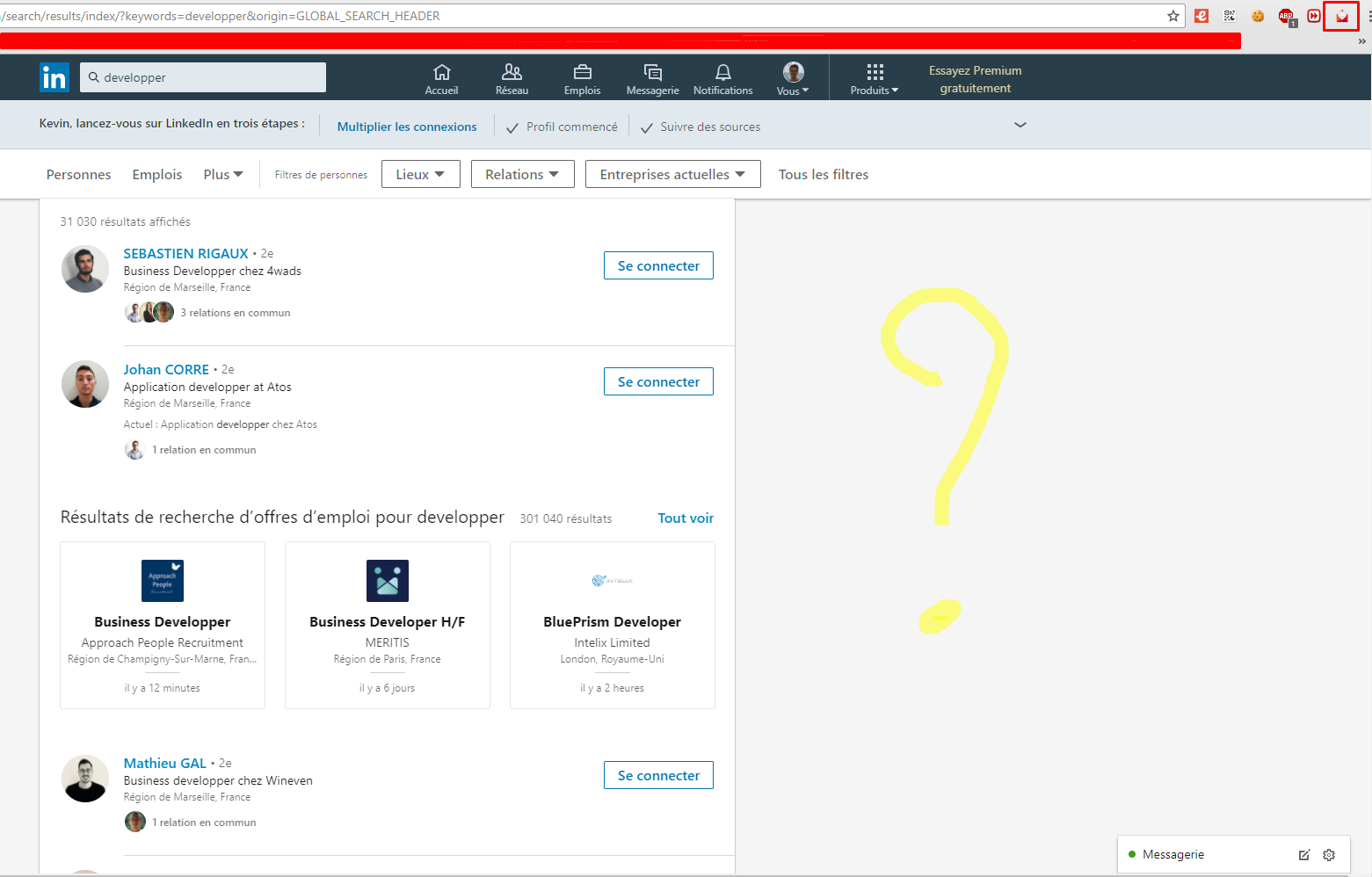Open Tout voir for job results
The width and height of the screenshot is (1372, 877).
(685, 518)
